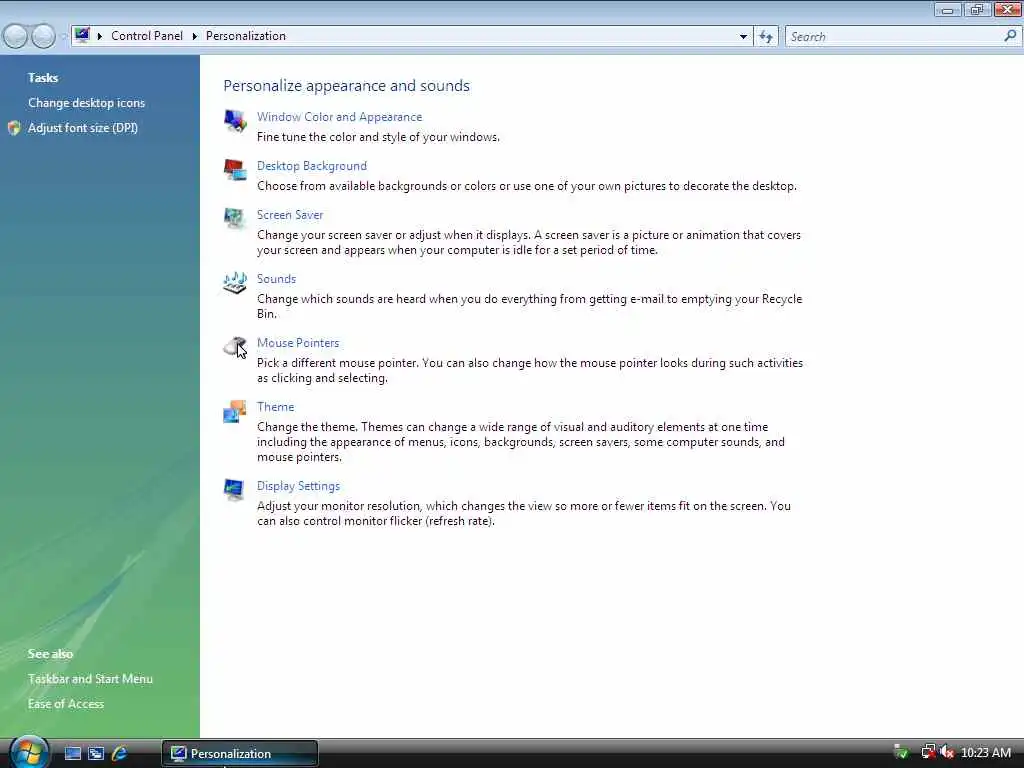1024x768 pixels.
Task: Click Personalization taskbar button
Action: point(240,754)
